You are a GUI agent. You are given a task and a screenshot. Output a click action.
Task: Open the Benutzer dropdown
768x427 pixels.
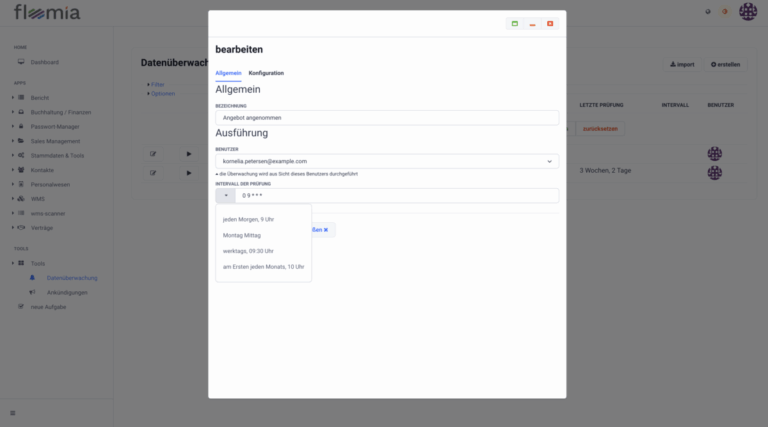(x=387, y=161)
